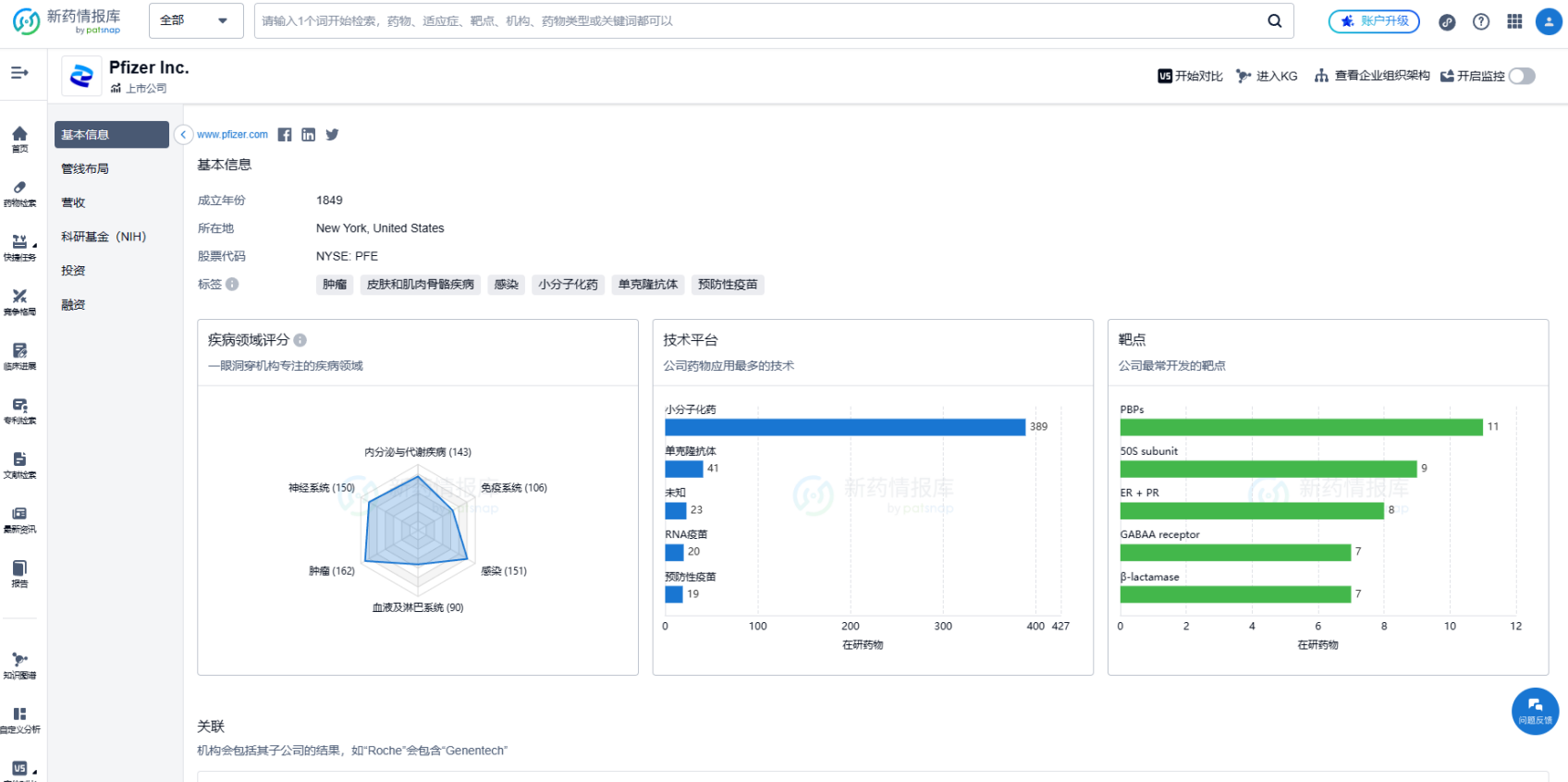The height and width of the screenshot is (782, 1568).
Task: Click the 账户升级 button
Action: 1374,21
